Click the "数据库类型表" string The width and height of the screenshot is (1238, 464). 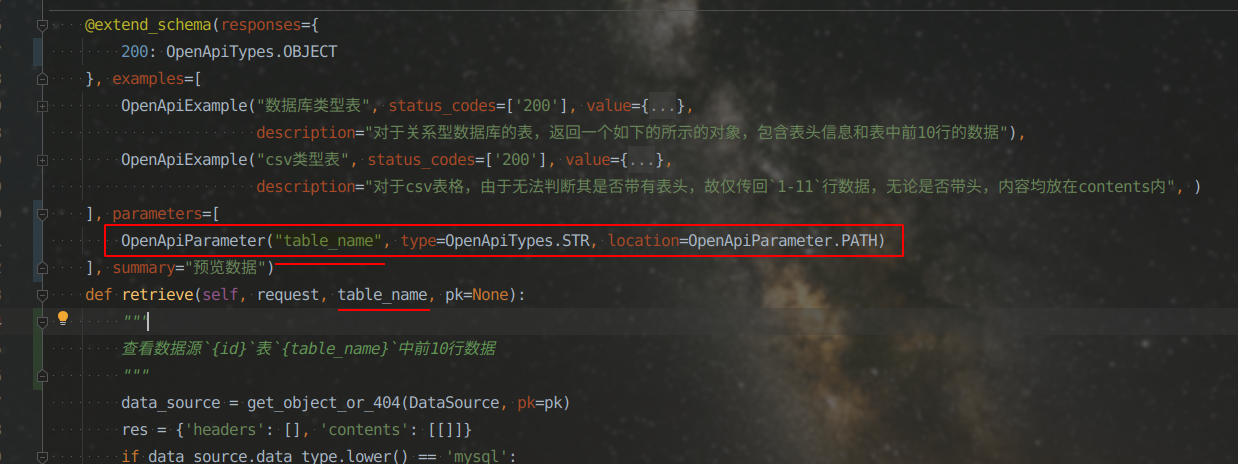(315, 105)
